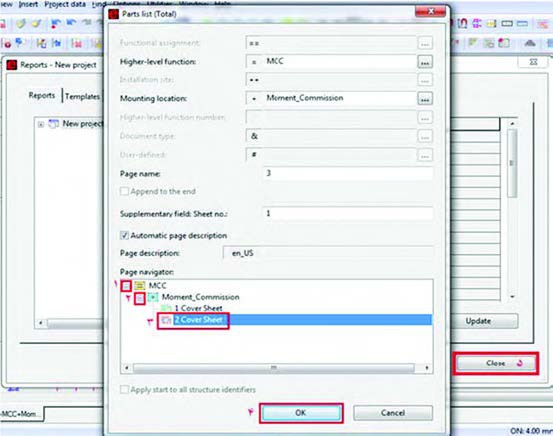Collapse the Moment_Commission tree node
The image size is (553, 436).
140,298
